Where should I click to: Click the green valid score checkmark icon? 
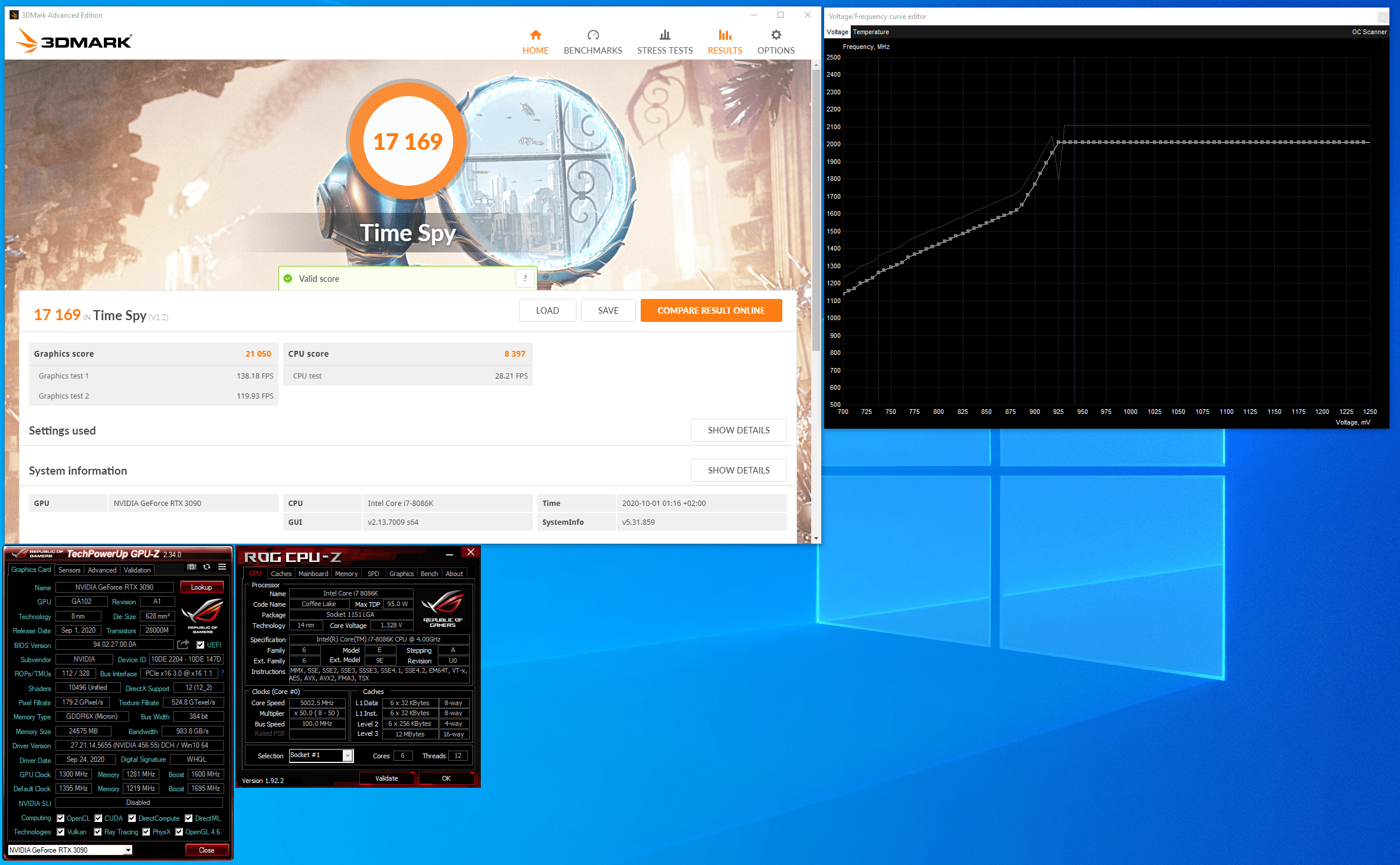coord(288,278)
